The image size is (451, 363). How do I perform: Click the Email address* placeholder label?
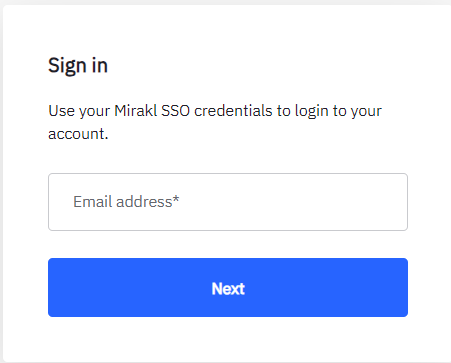click(126, 202)
